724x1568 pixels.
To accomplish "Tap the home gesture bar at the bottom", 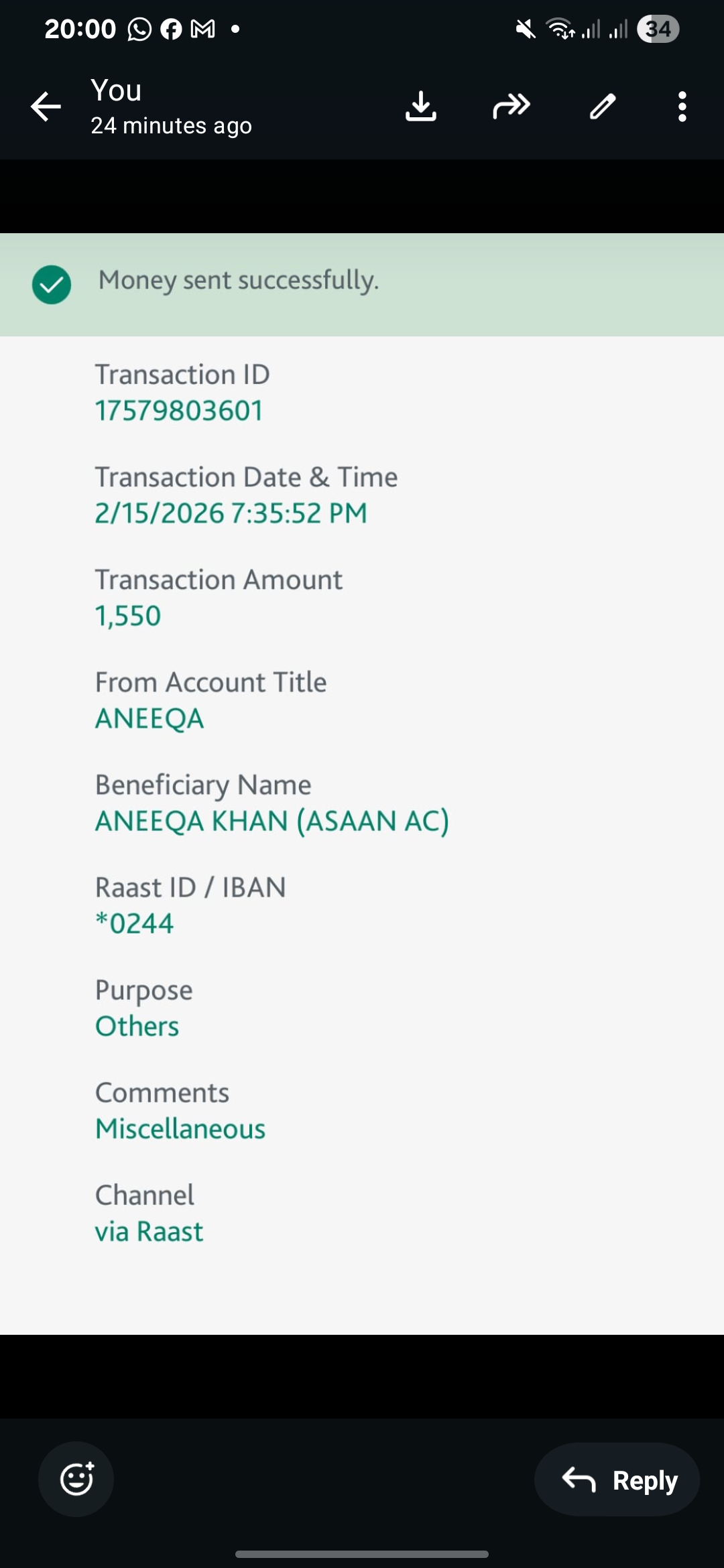I will click(x=362, y=1554).
